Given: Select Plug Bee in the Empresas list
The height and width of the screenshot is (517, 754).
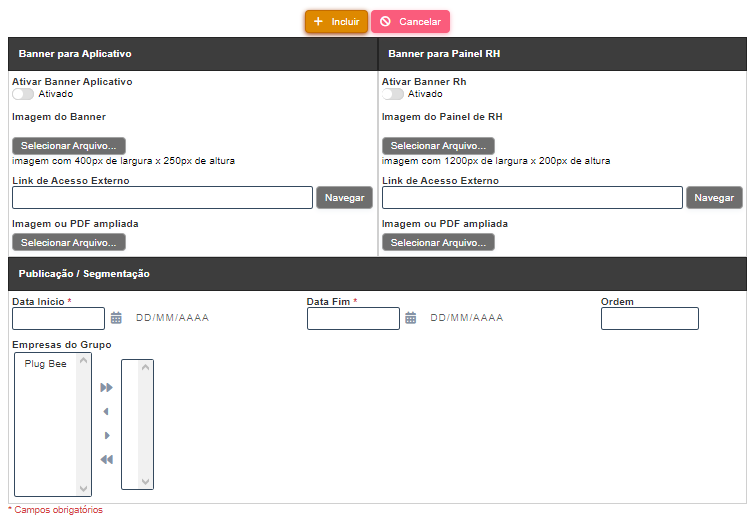Looking at the screenshot, I should click(45, 364).
